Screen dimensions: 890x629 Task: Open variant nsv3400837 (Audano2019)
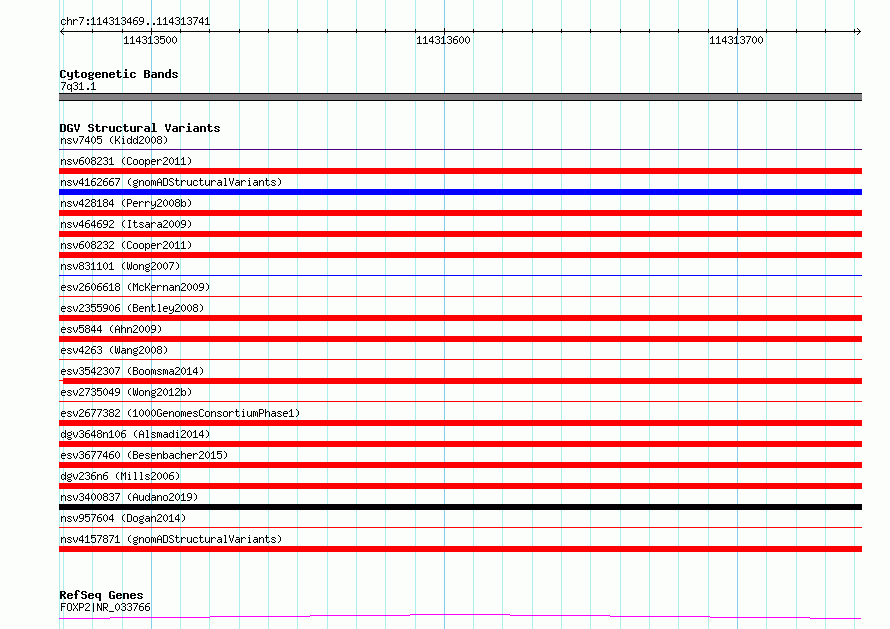pyautogui.click(x=129, y=497)
